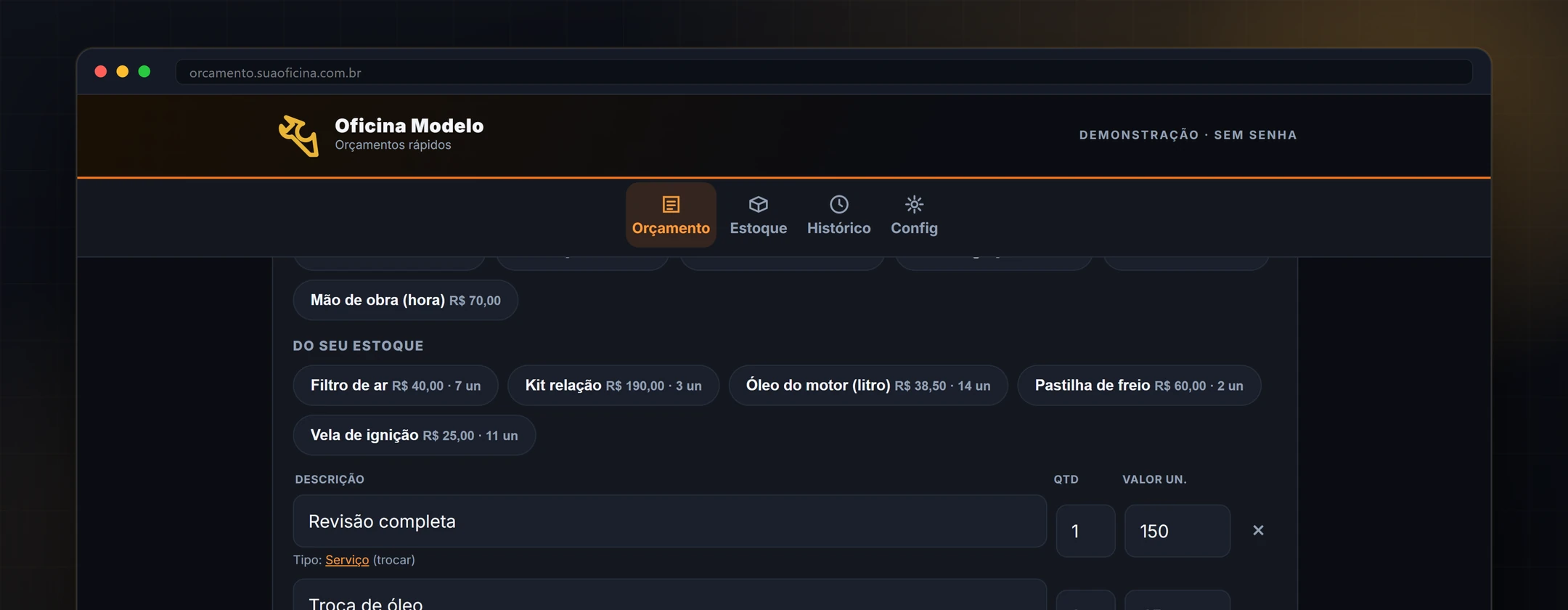Add Filtro de ar from stock
Image resolution: width=1568 pixels, height=610 pixels.
(x=396, y=386)
